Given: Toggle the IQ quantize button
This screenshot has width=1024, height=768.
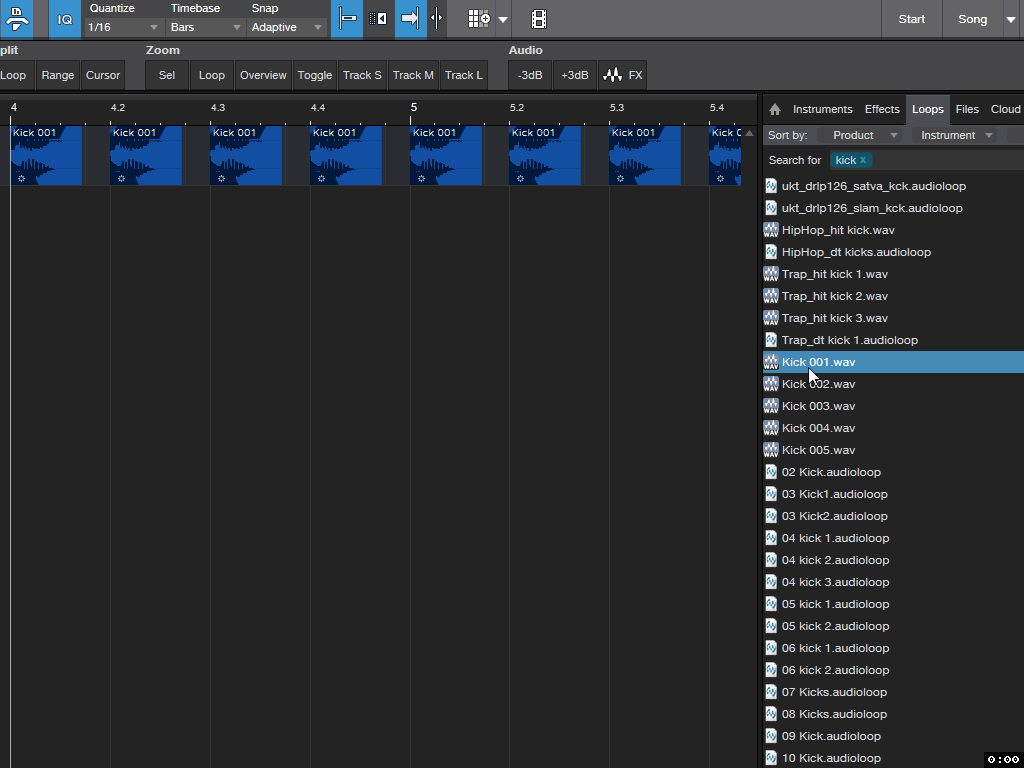Looking at the screenshot, I should click(x=65, y=19).
